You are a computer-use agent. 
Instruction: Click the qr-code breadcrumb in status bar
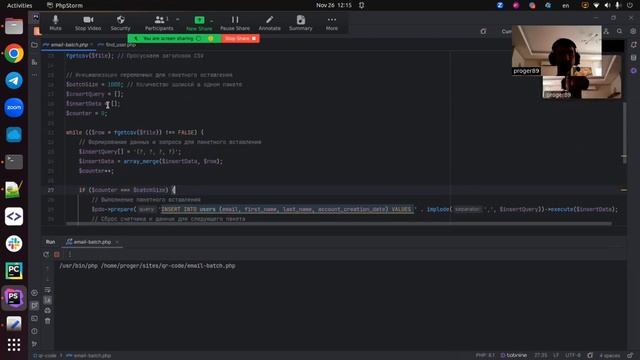[46, 356]
